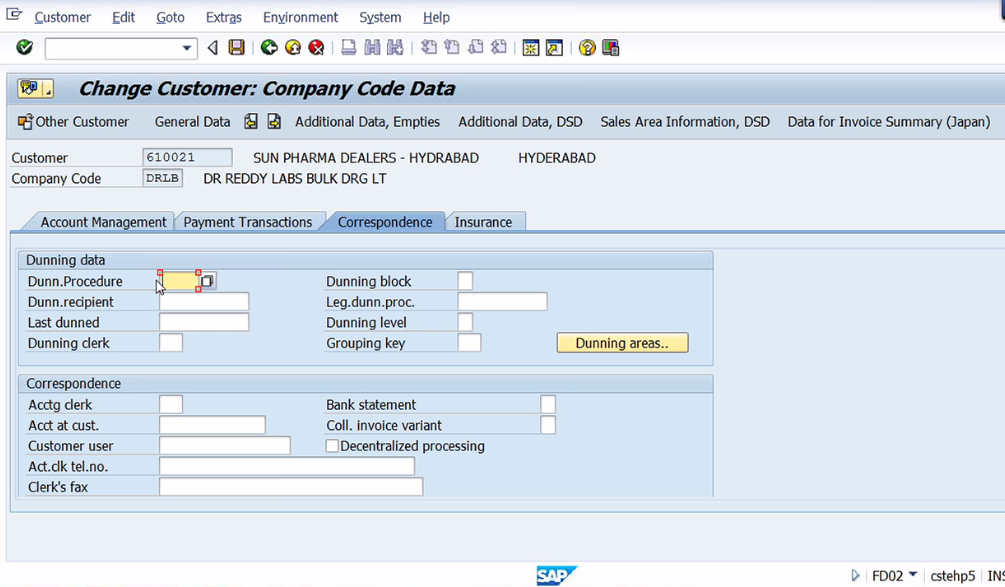Click the yellow Exit icon

click(293, 47)
